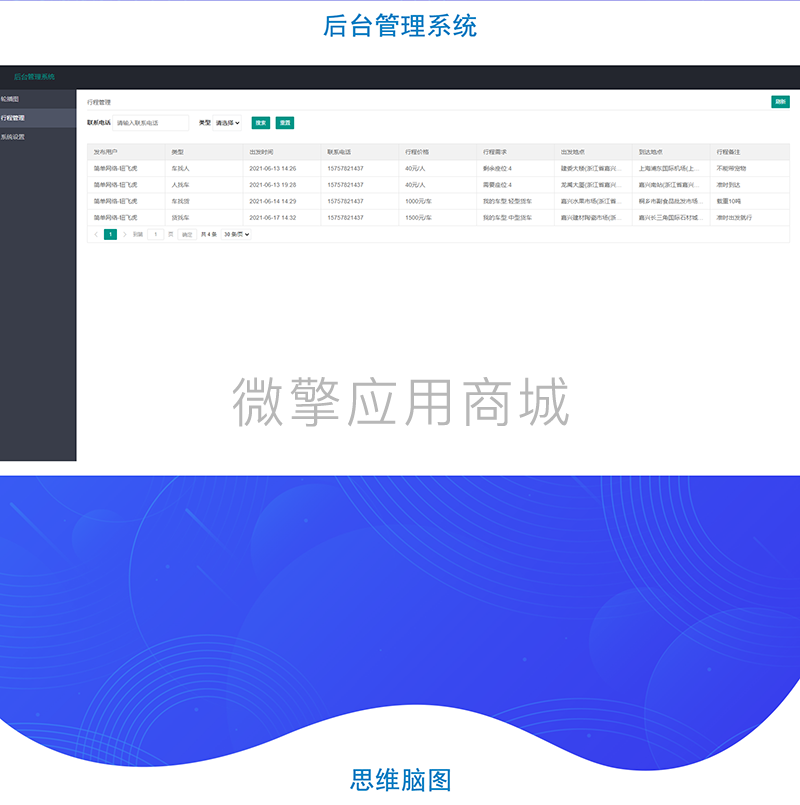800x805 pixels.
Task: Click the page number jump input
Action: click(x=156, y=235)
